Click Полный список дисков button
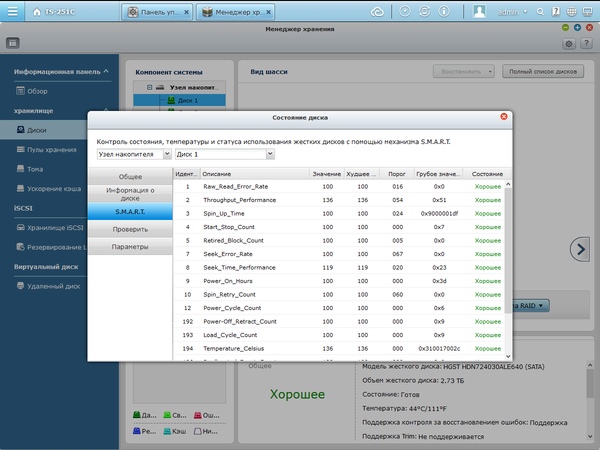 coord(542,72)
